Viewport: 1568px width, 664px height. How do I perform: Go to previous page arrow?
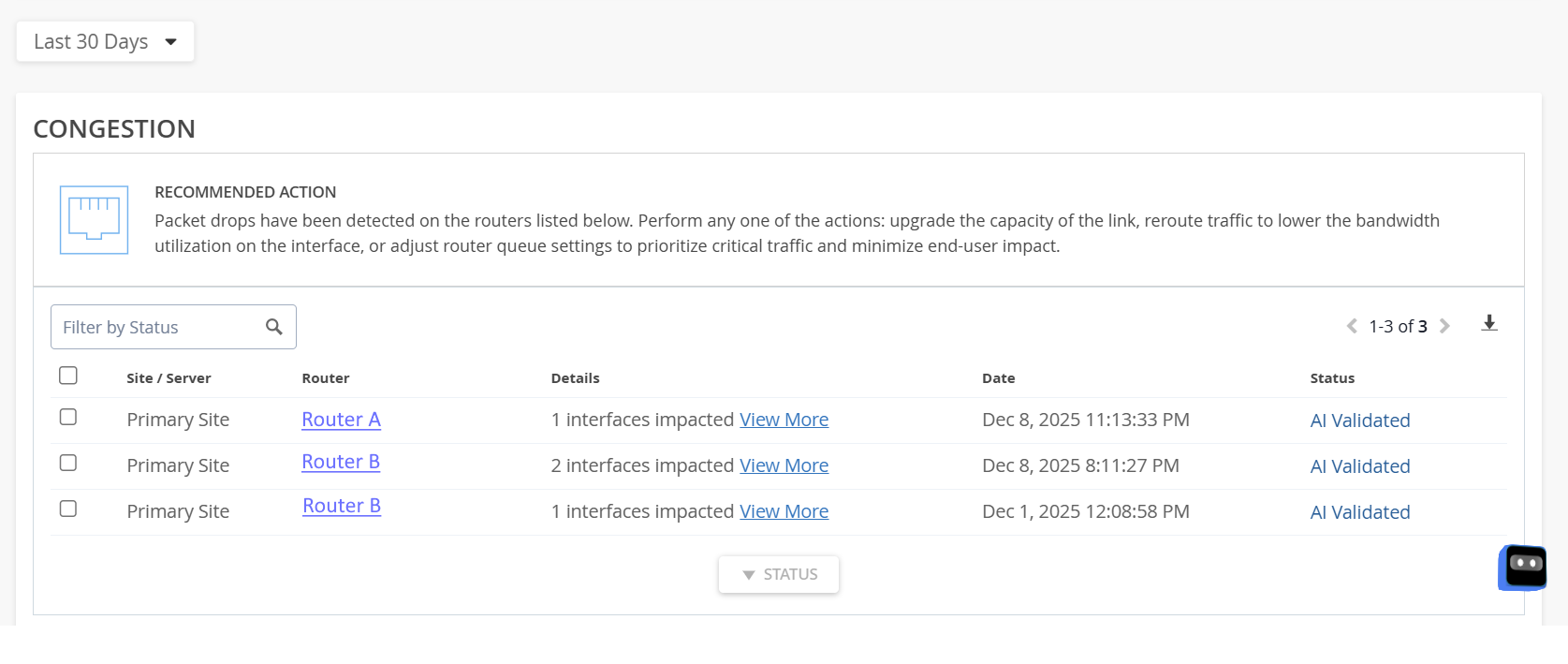[1352, 326]
